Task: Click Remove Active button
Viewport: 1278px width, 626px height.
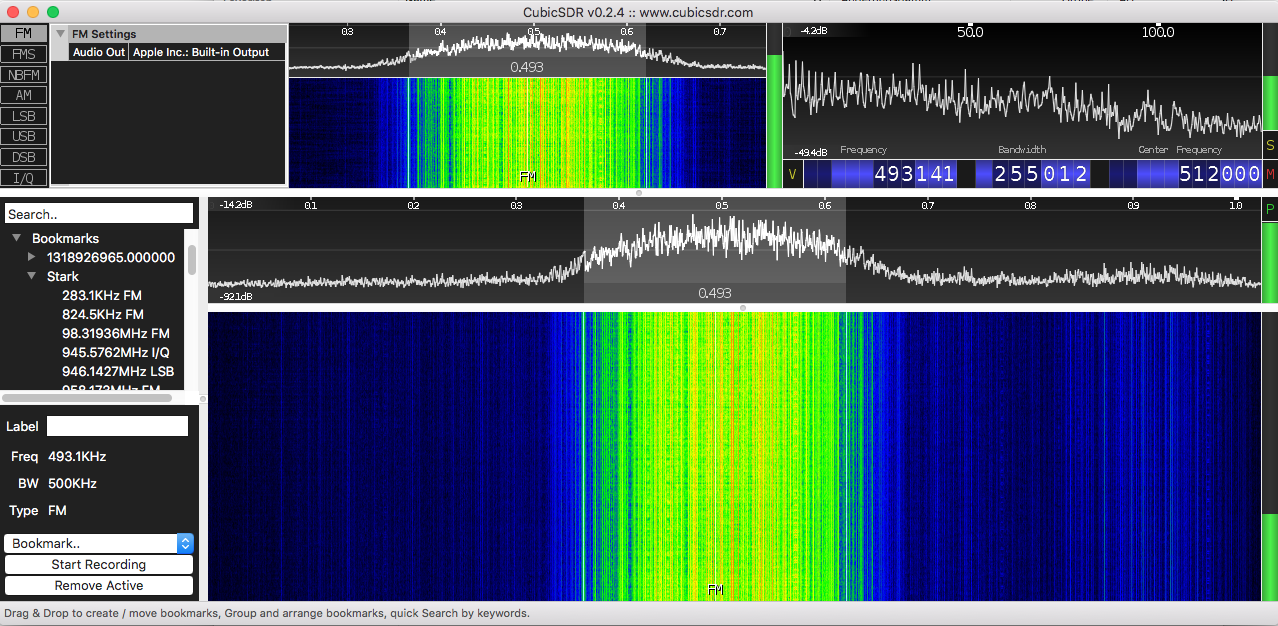Action: pos(99,586)
